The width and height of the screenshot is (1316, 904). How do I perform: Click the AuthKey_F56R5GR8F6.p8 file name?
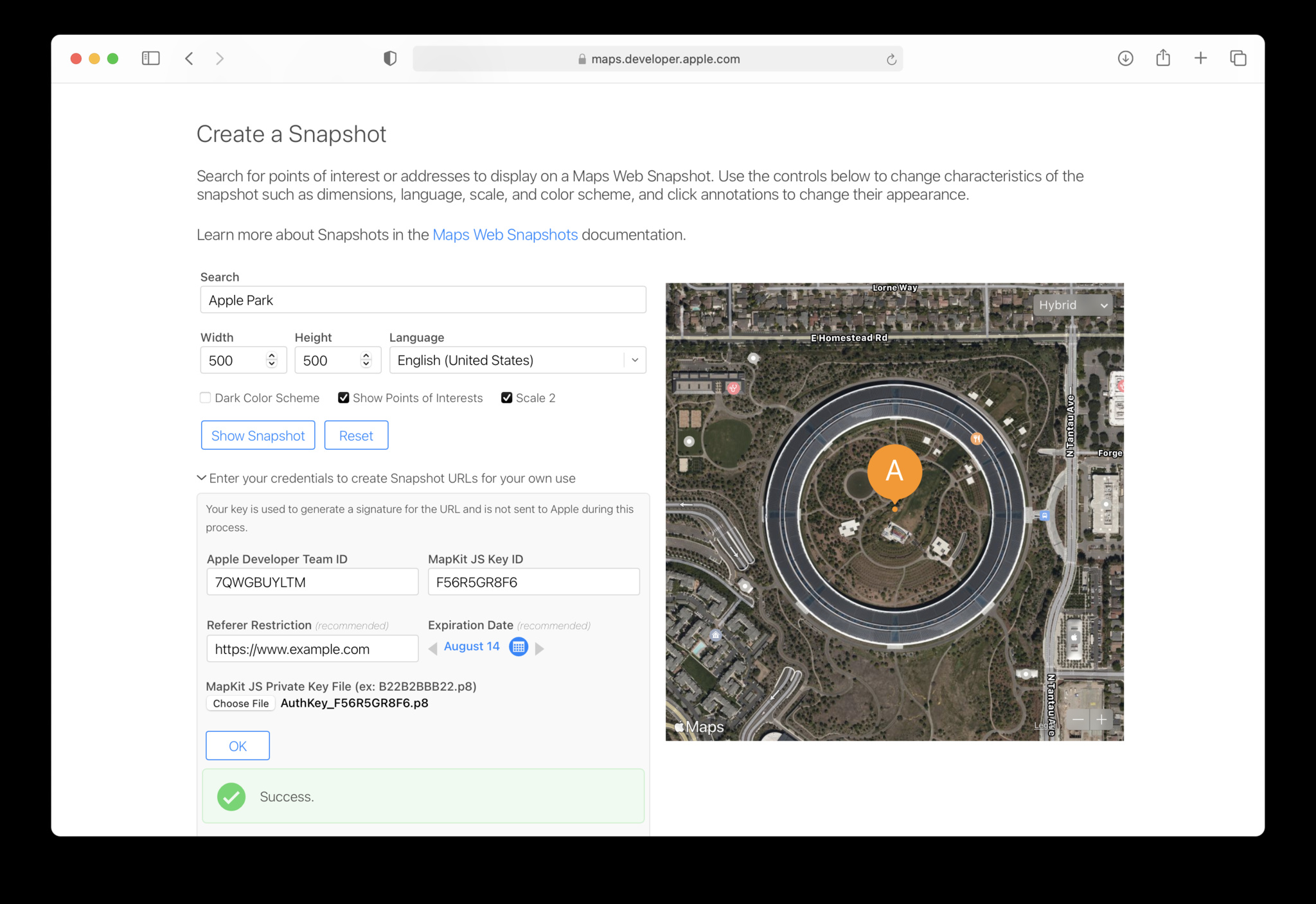pyautogui.click(x=355, y=703)
